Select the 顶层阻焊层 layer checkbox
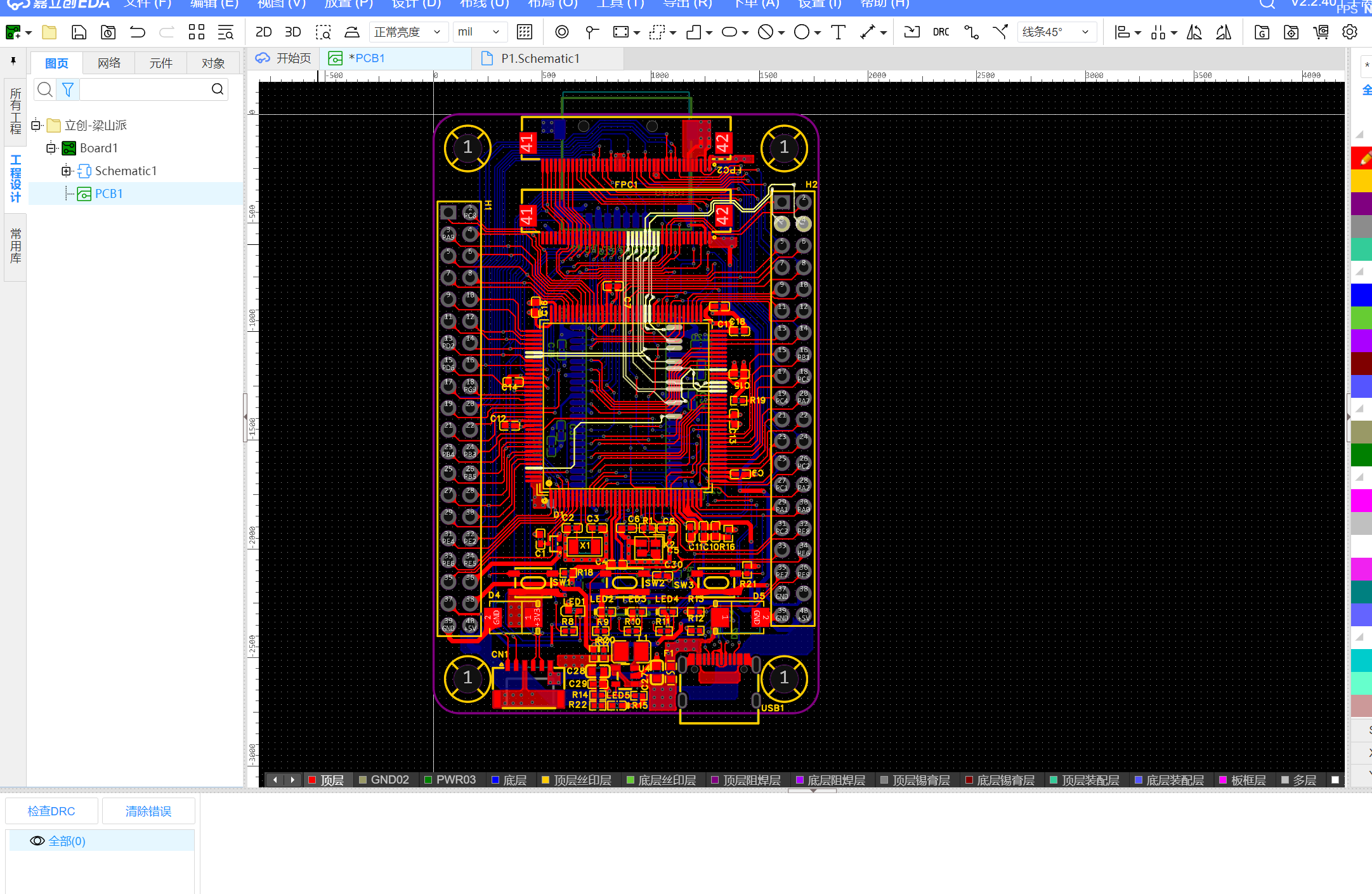The height and width of the screenshot is (894, 1372). point(715,780)
